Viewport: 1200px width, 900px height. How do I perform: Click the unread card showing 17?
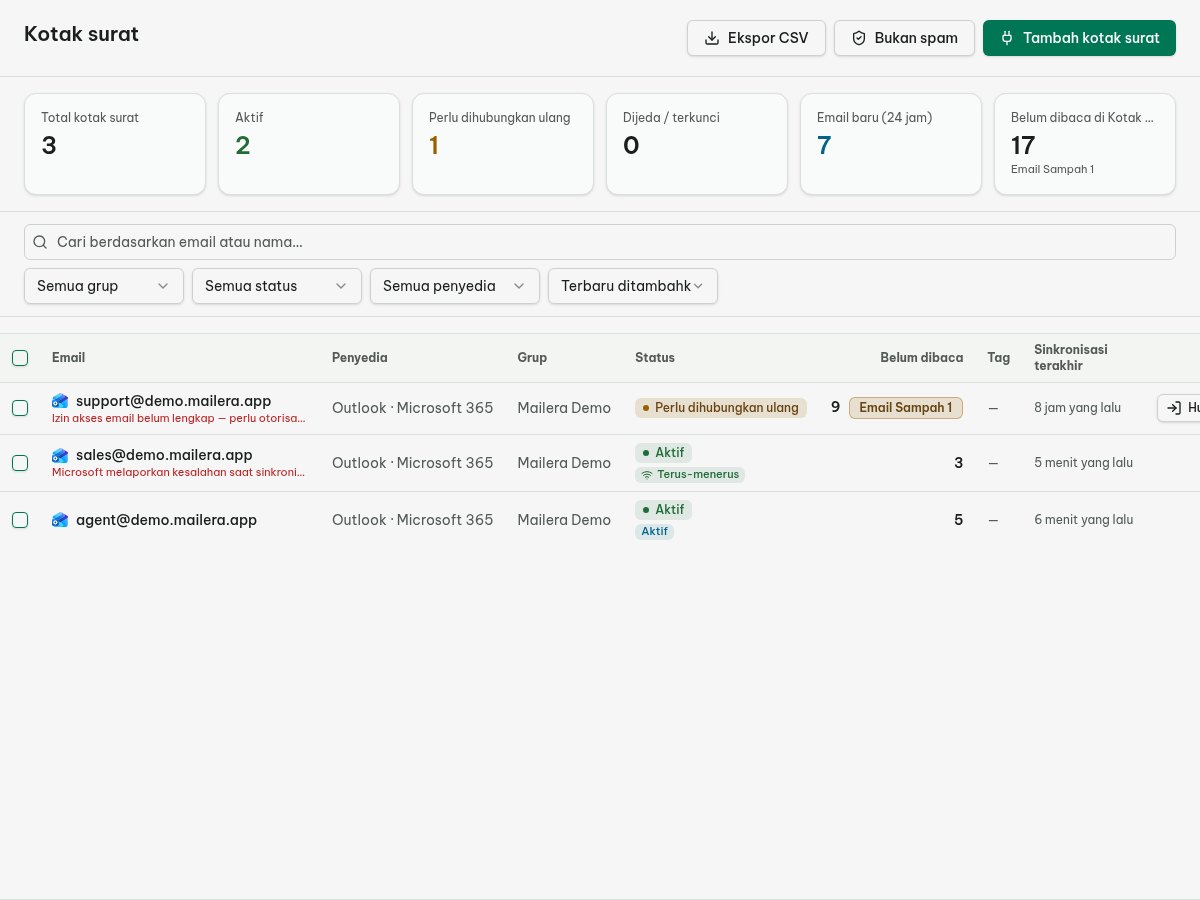[1085, 144]
